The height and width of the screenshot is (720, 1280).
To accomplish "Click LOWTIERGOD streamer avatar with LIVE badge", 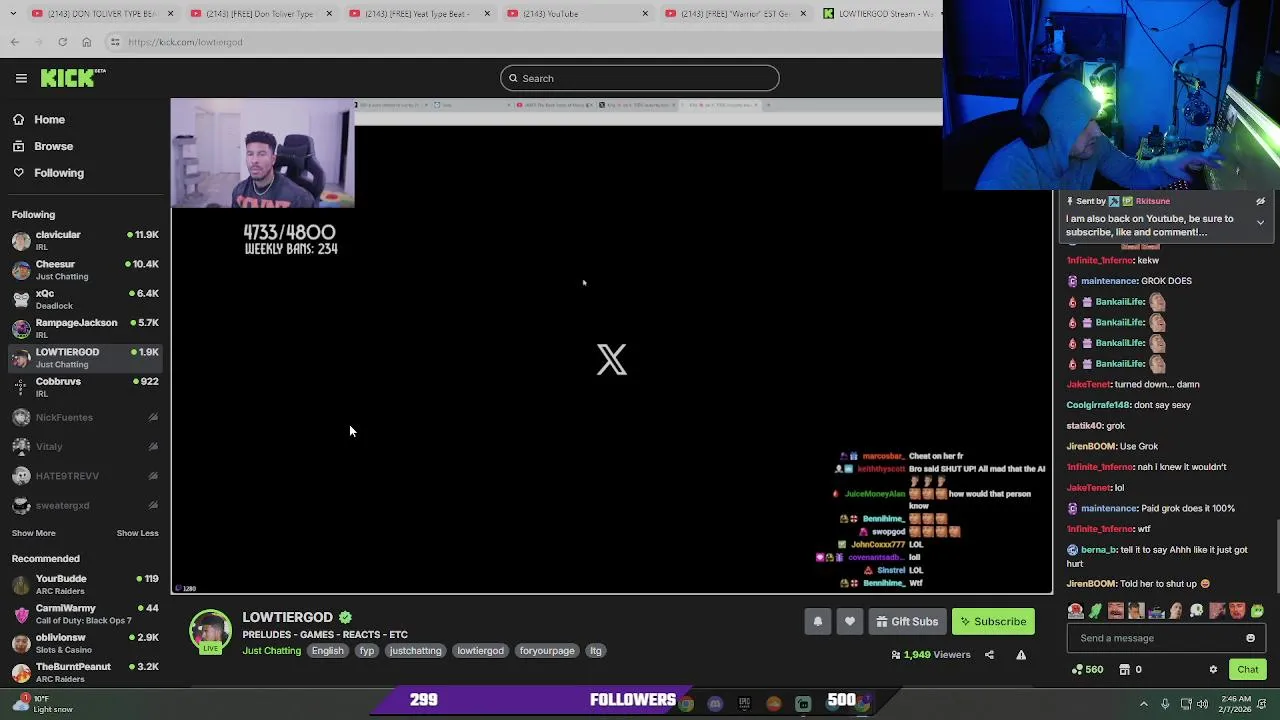I will pyautogui.click(x=210, y=632).
